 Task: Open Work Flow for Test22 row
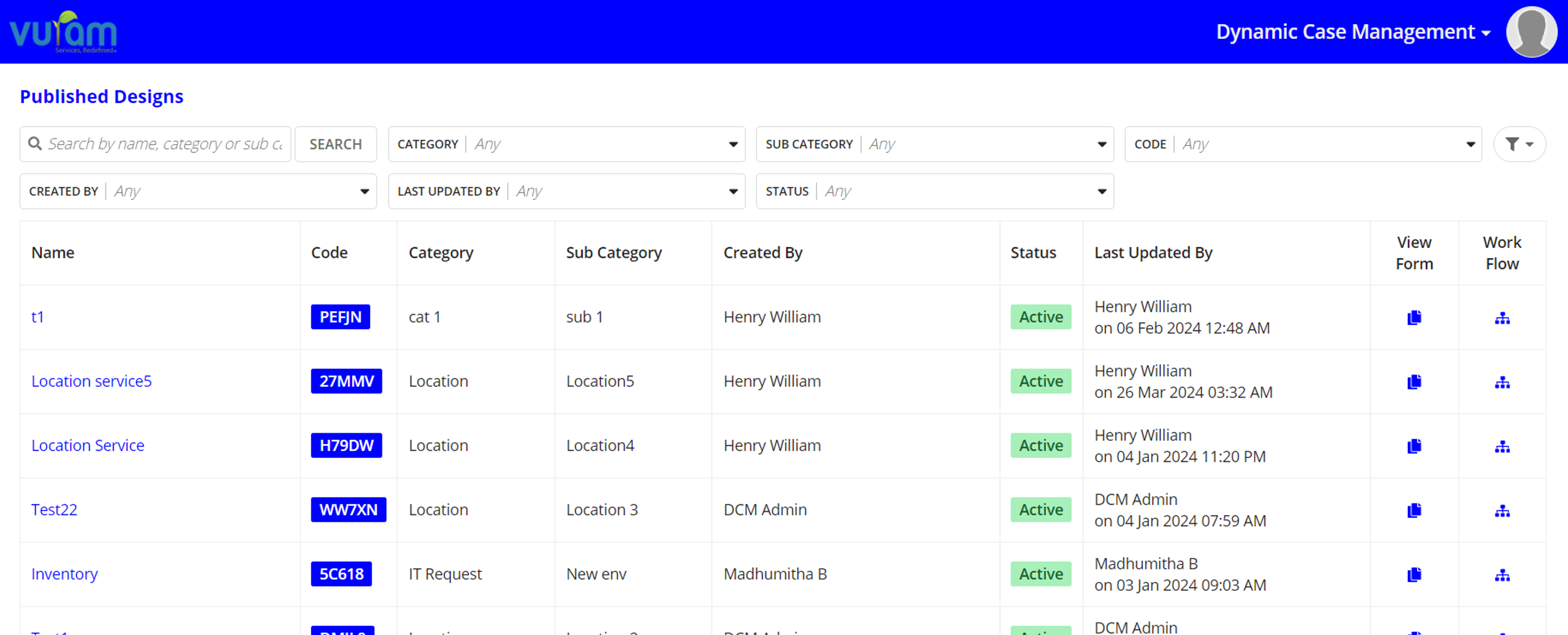tap(1502, 511)
